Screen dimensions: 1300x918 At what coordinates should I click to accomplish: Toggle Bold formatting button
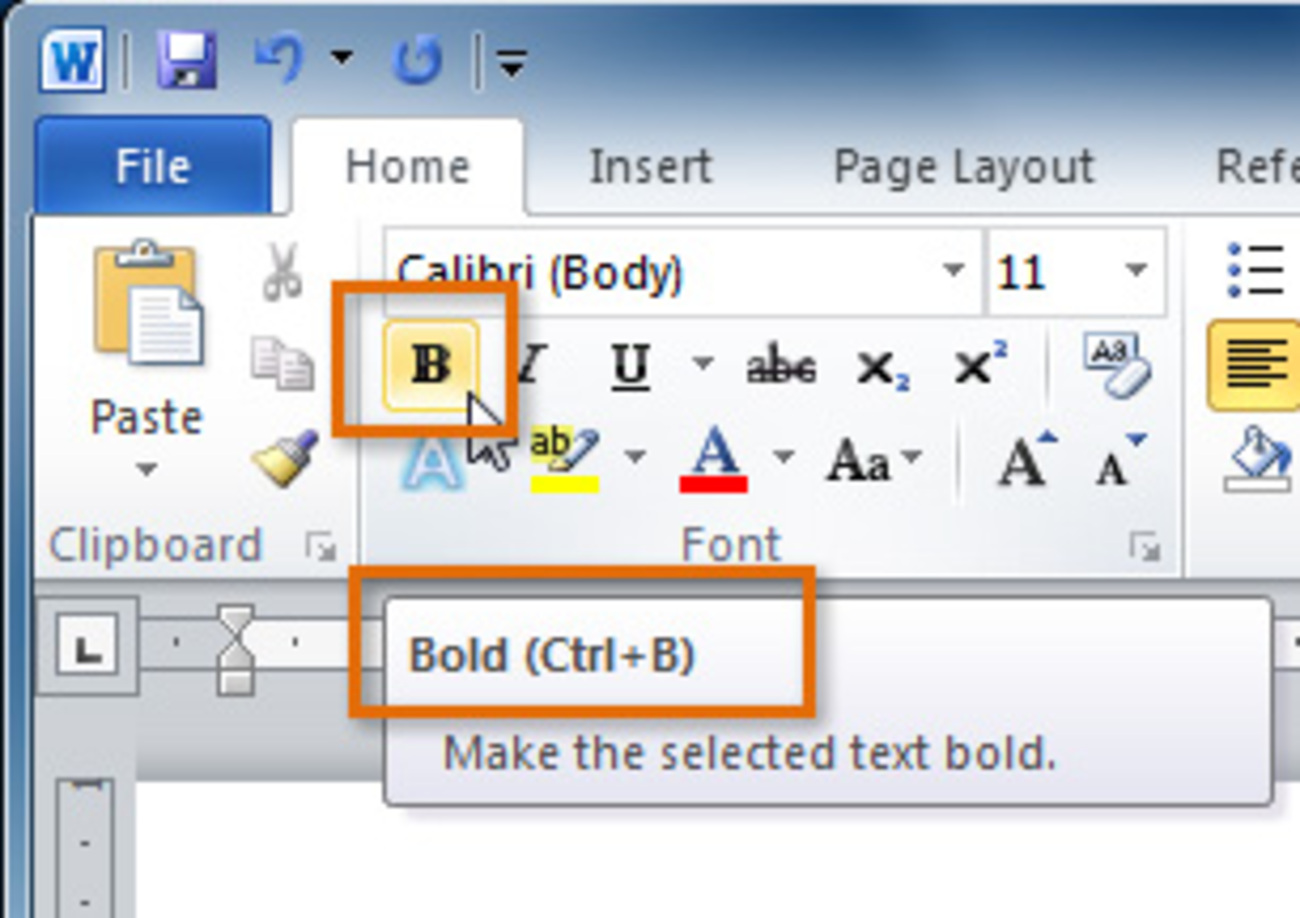click(x=431, y=365)
